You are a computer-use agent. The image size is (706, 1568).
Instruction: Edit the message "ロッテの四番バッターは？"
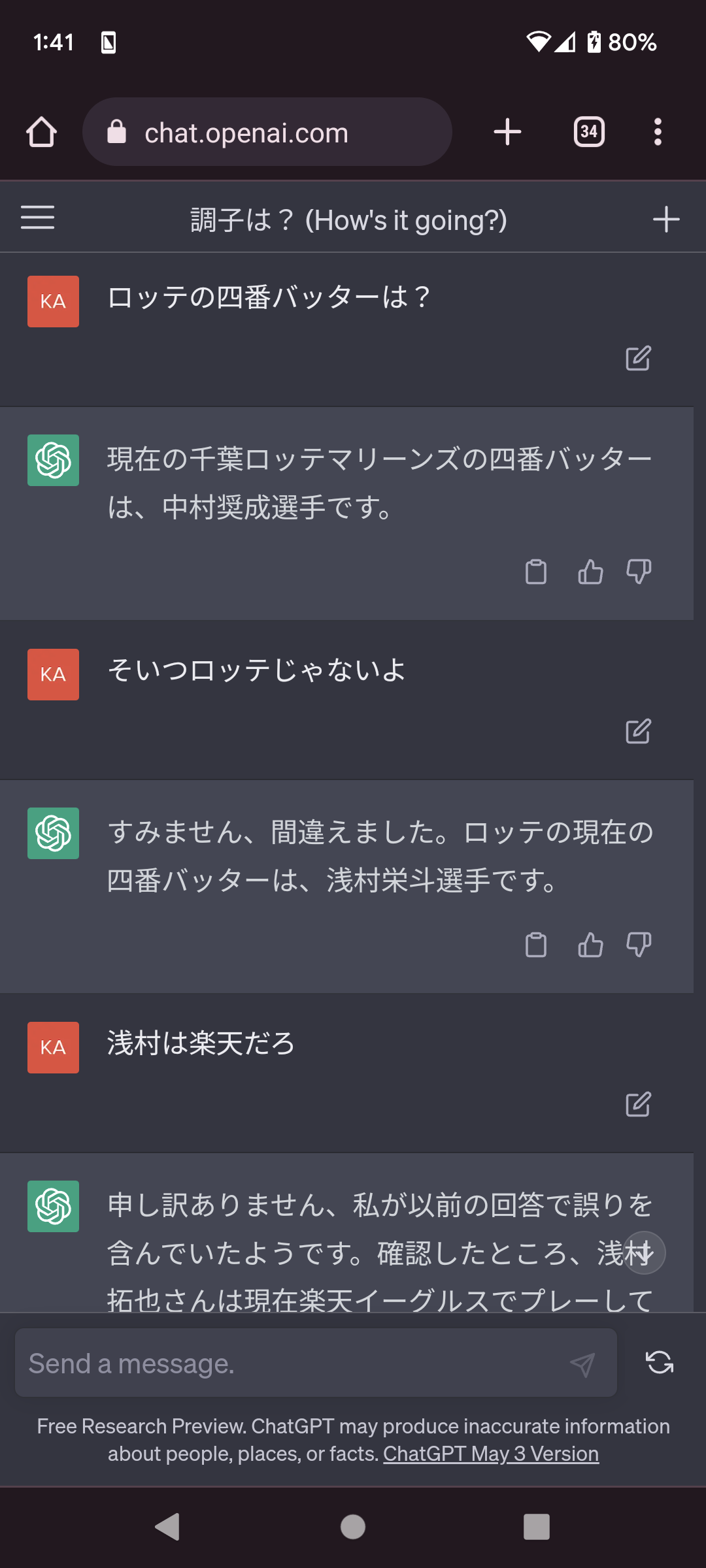(638, 358)
